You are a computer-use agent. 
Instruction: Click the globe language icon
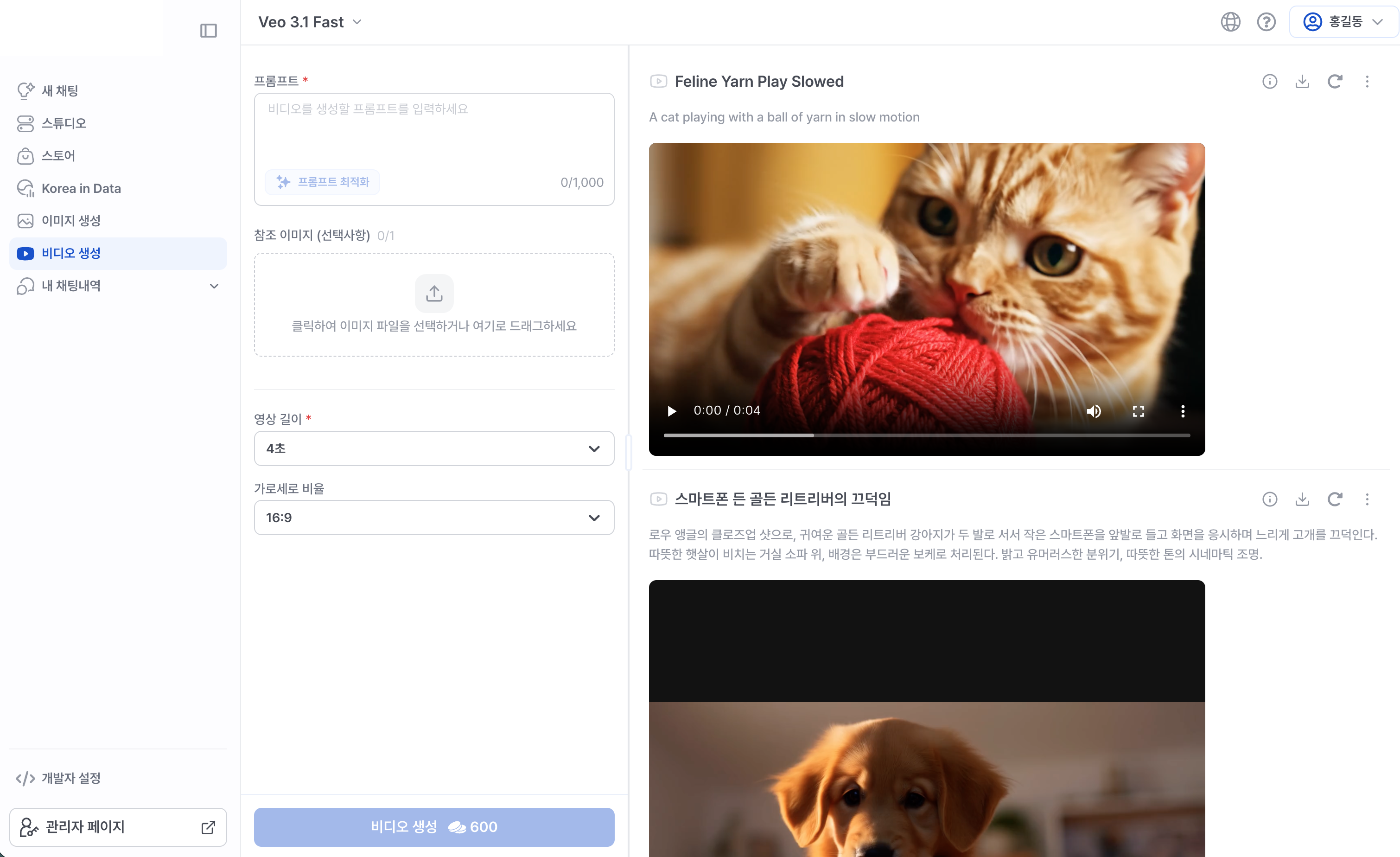(1230, 22)
